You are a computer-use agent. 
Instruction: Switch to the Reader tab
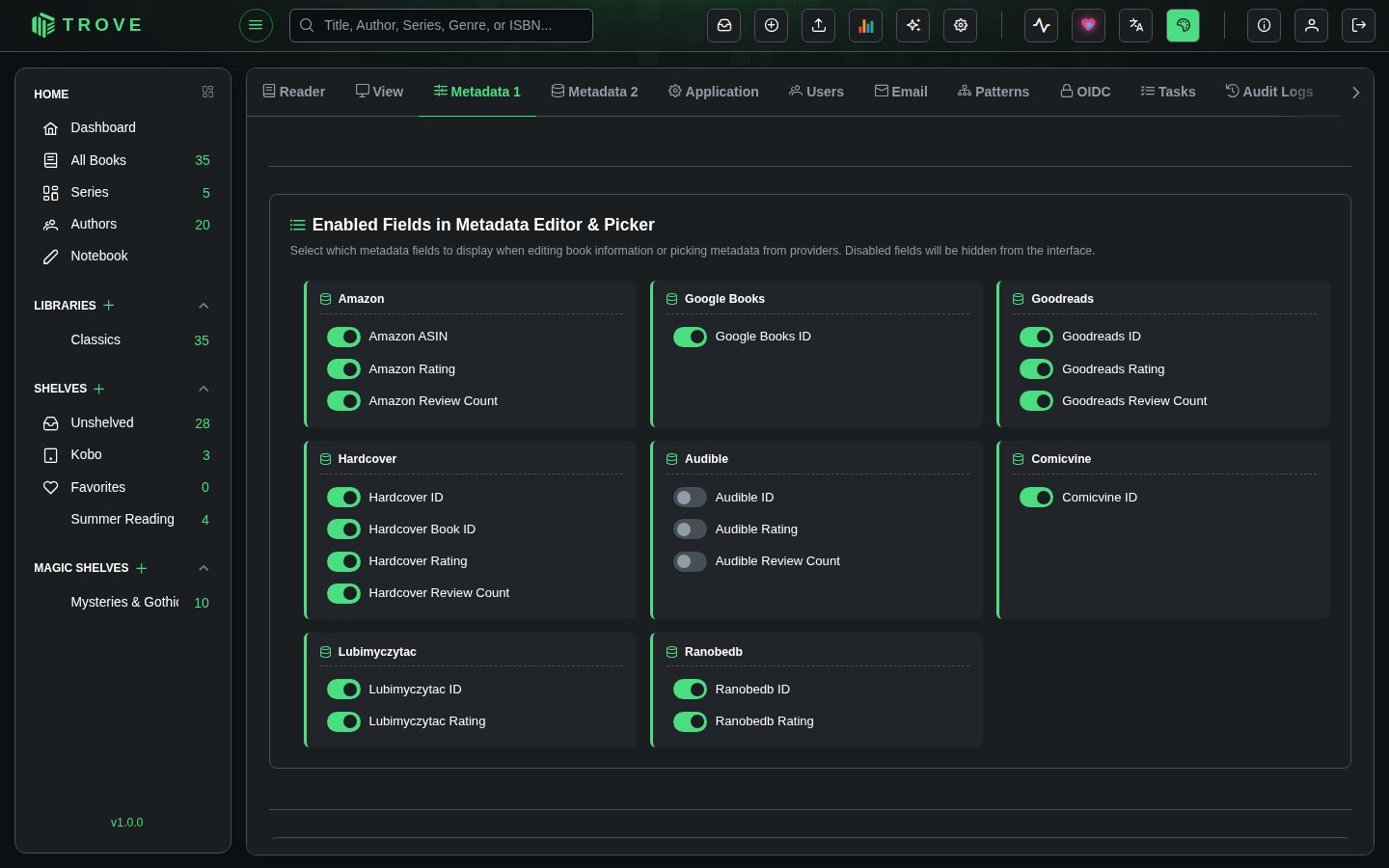pyautogui.click(x=294, y=92)
